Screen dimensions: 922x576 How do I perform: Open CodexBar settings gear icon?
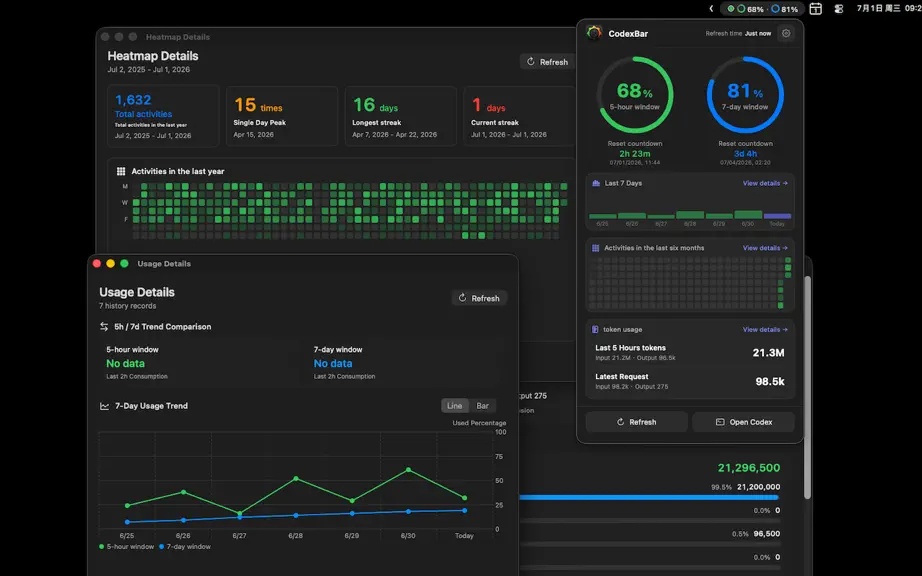(x=786, y=34)
